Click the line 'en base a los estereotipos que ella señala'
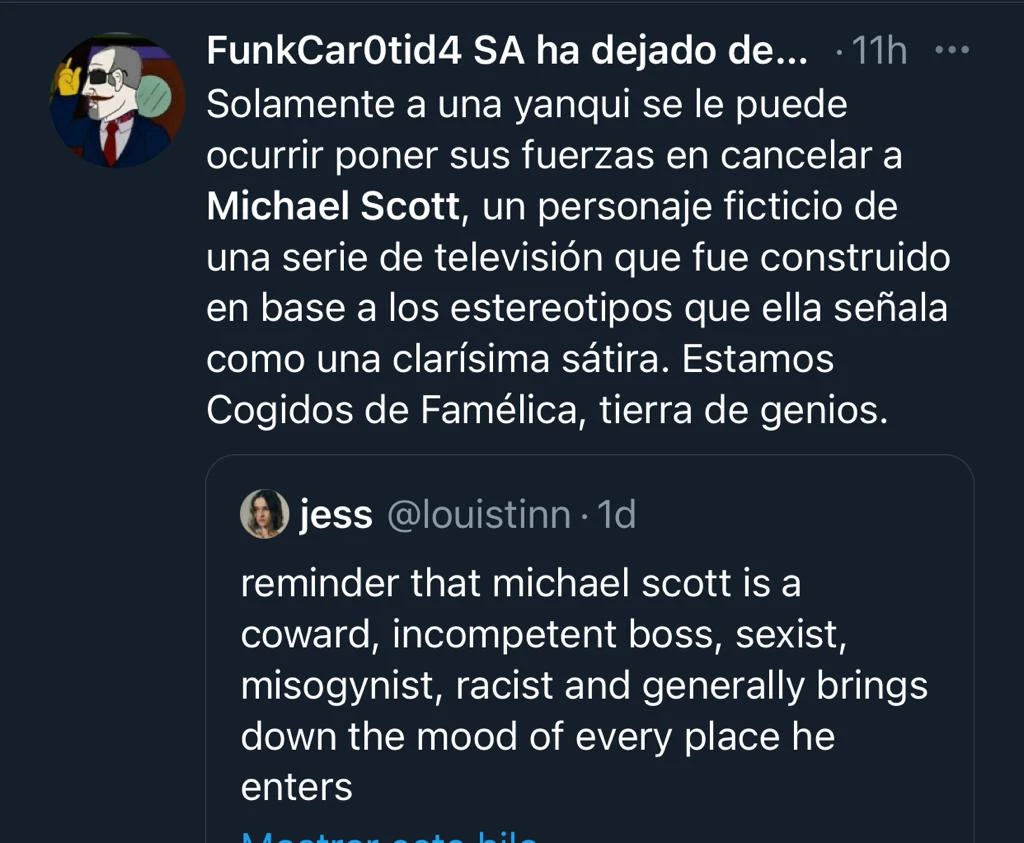This screenshot has width=1024, height=843. [576, 309]
